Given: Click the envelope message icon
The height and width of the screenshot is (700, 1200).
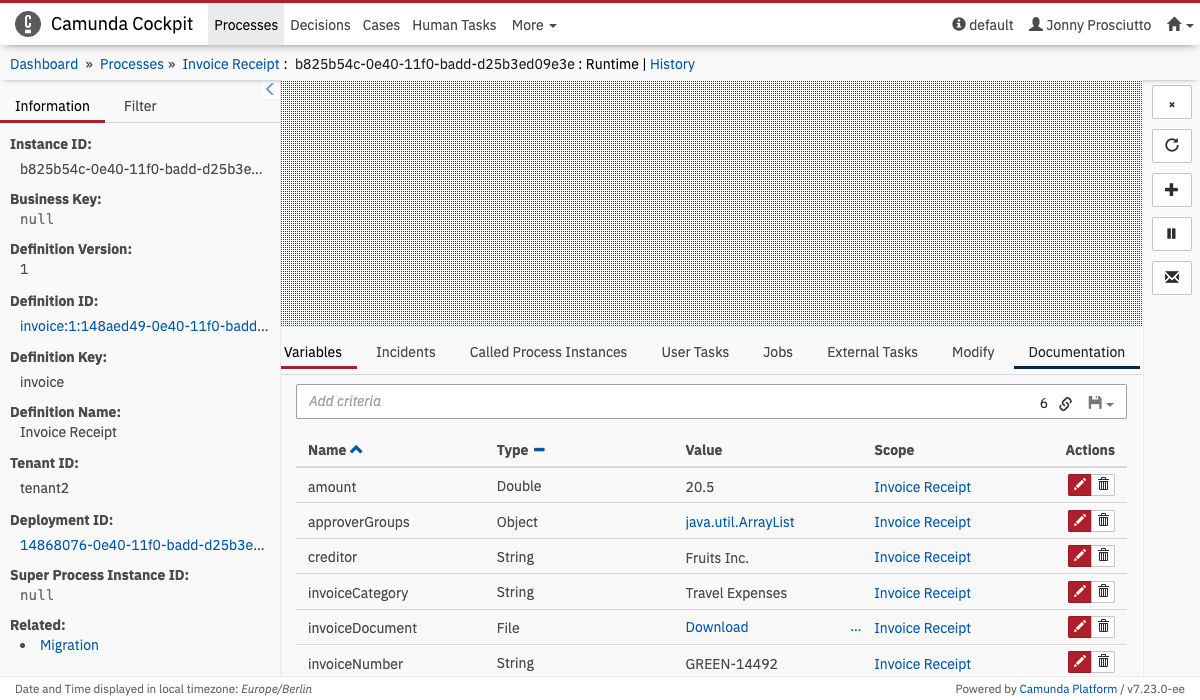Looking at the screenshot, I should click(1171, 277).
